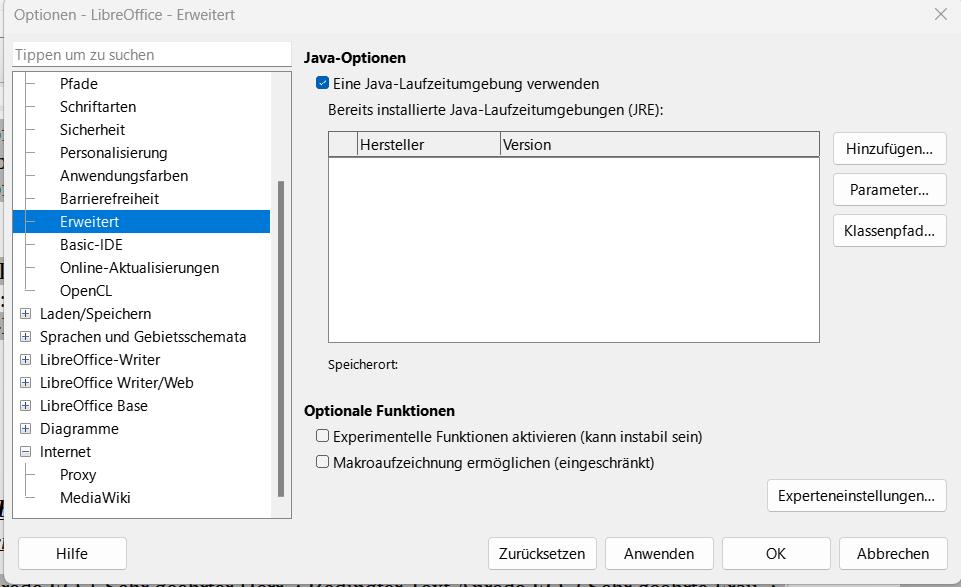Select Proxy under Internet
The image size is (961, 587).
tap(78, 475)
